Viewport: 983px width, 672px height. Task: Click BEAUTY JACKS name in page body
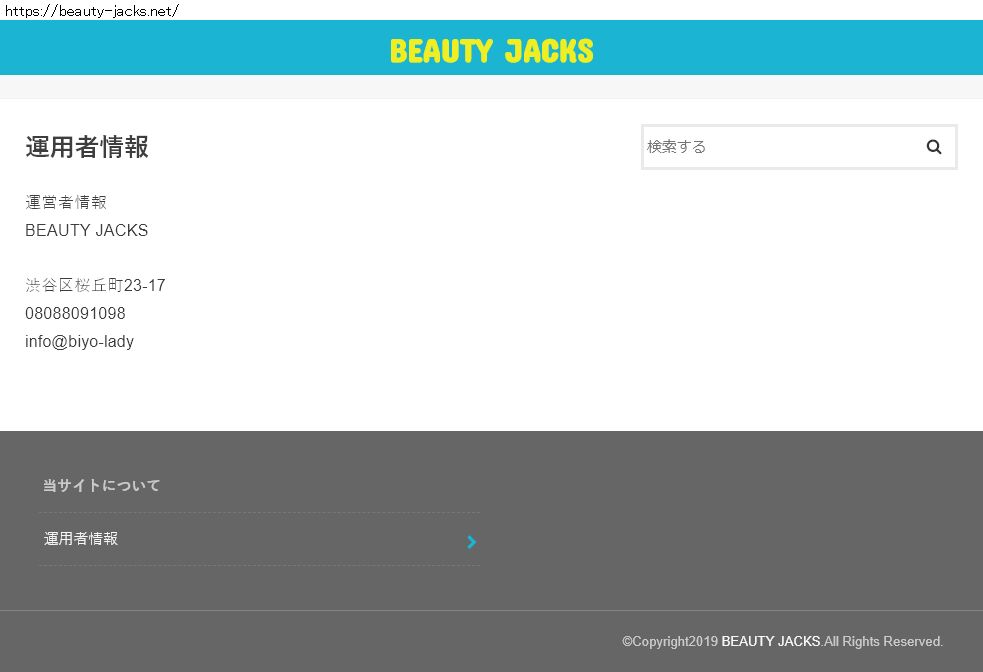(86, 230)
